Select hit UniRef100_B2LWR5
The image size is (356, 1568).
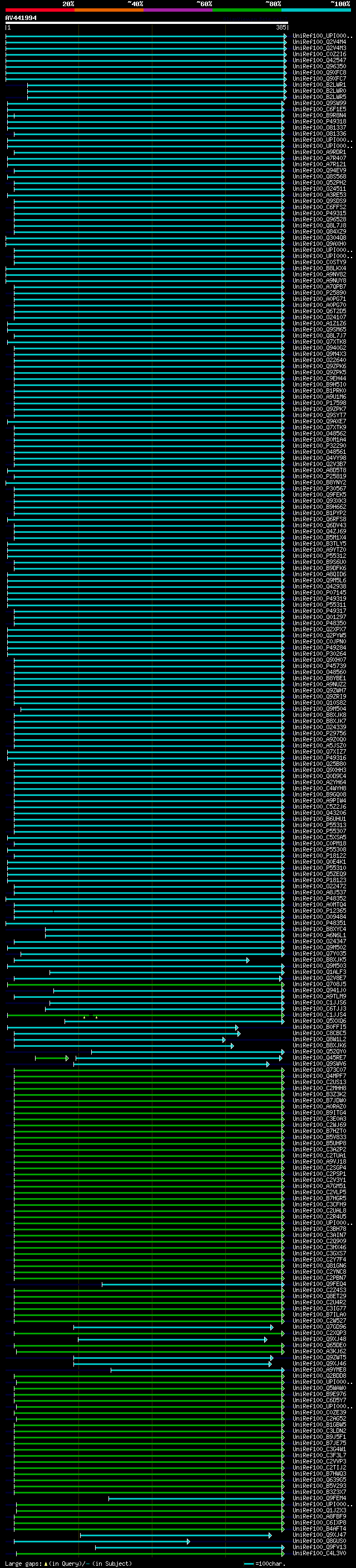click(319, 97)
